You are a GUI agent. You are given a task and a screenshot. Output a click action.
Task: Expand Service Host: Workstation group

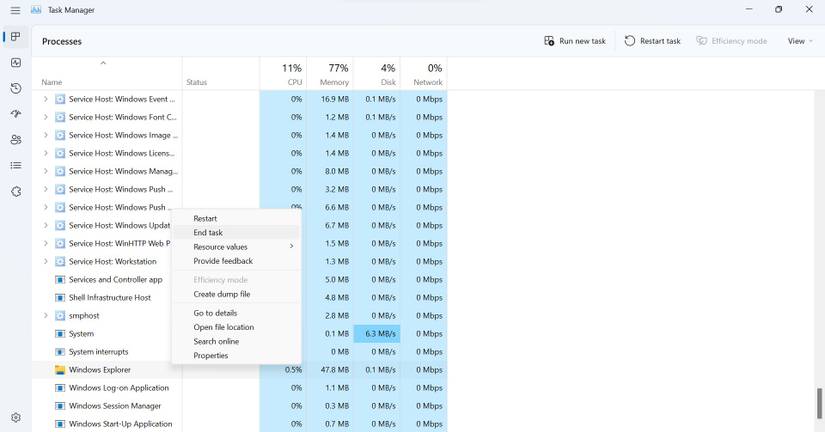pyautogui.click(x=45, y=262)
